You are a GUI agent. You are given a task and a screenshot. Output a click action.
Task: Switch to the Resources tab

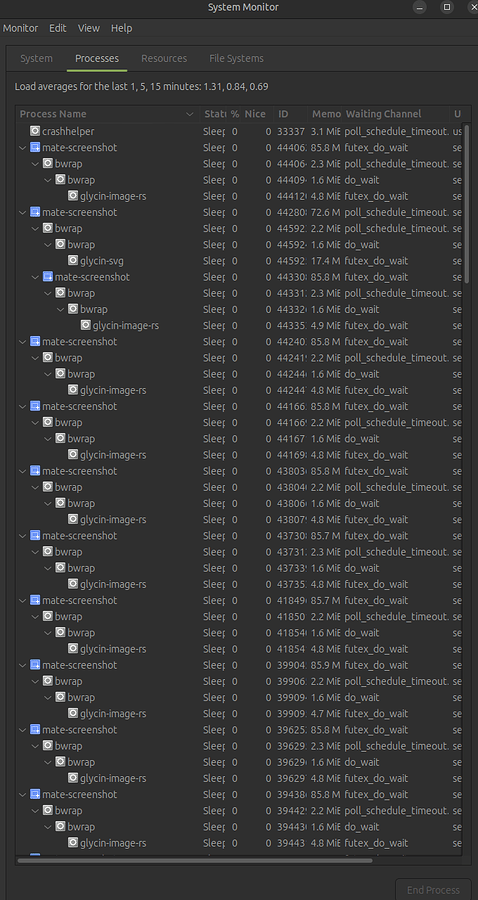pos(164,59)
